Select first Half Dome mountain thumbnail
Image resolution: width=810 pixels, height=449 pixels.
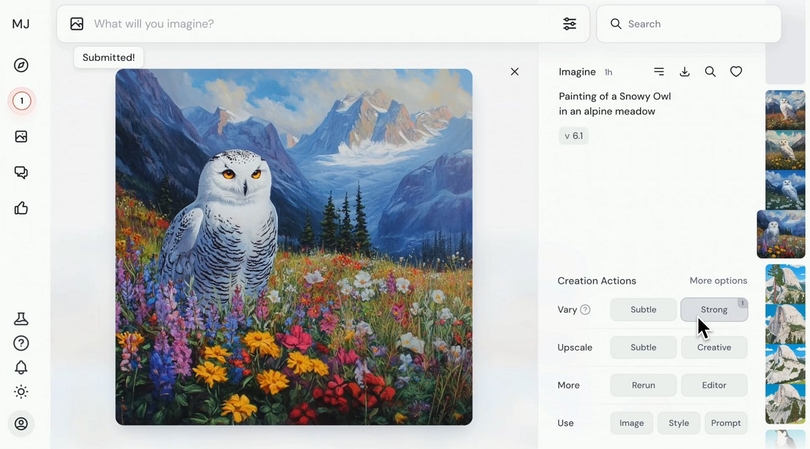click(x=785, y=284)
